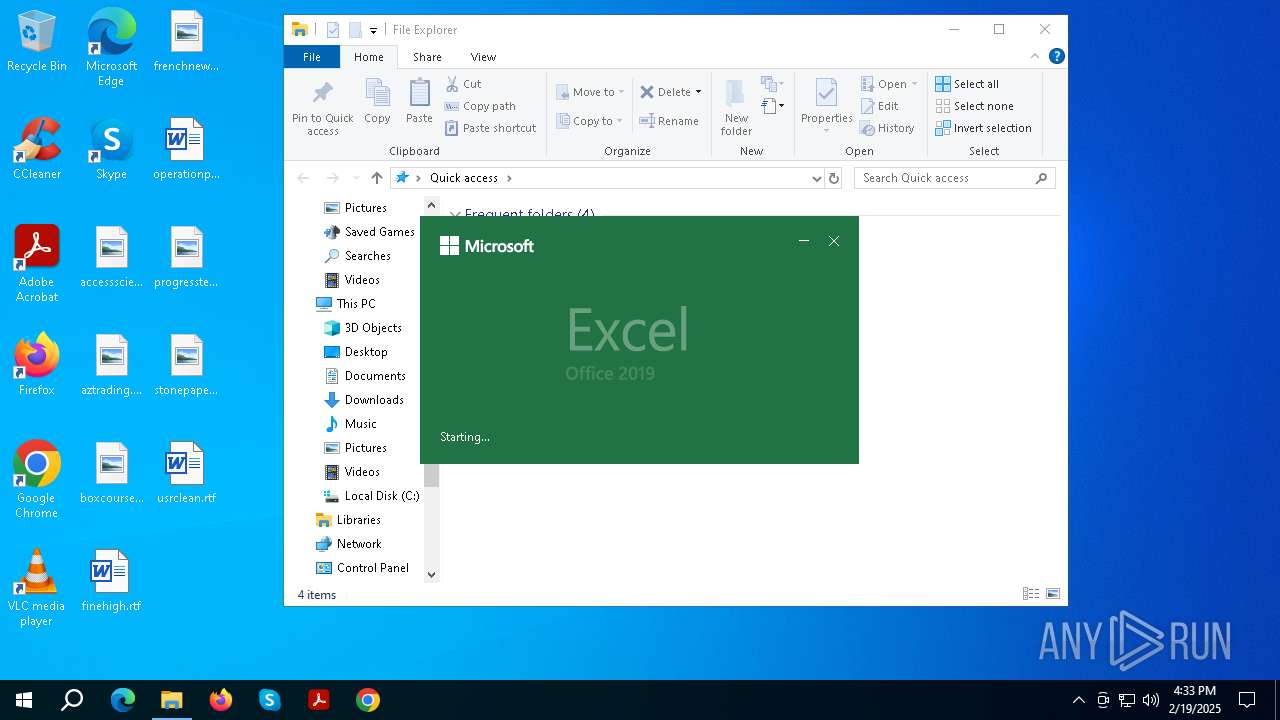Select Searches in navigation pane
The width and height of the screenshot is (1280, 720).
[358, 256]
